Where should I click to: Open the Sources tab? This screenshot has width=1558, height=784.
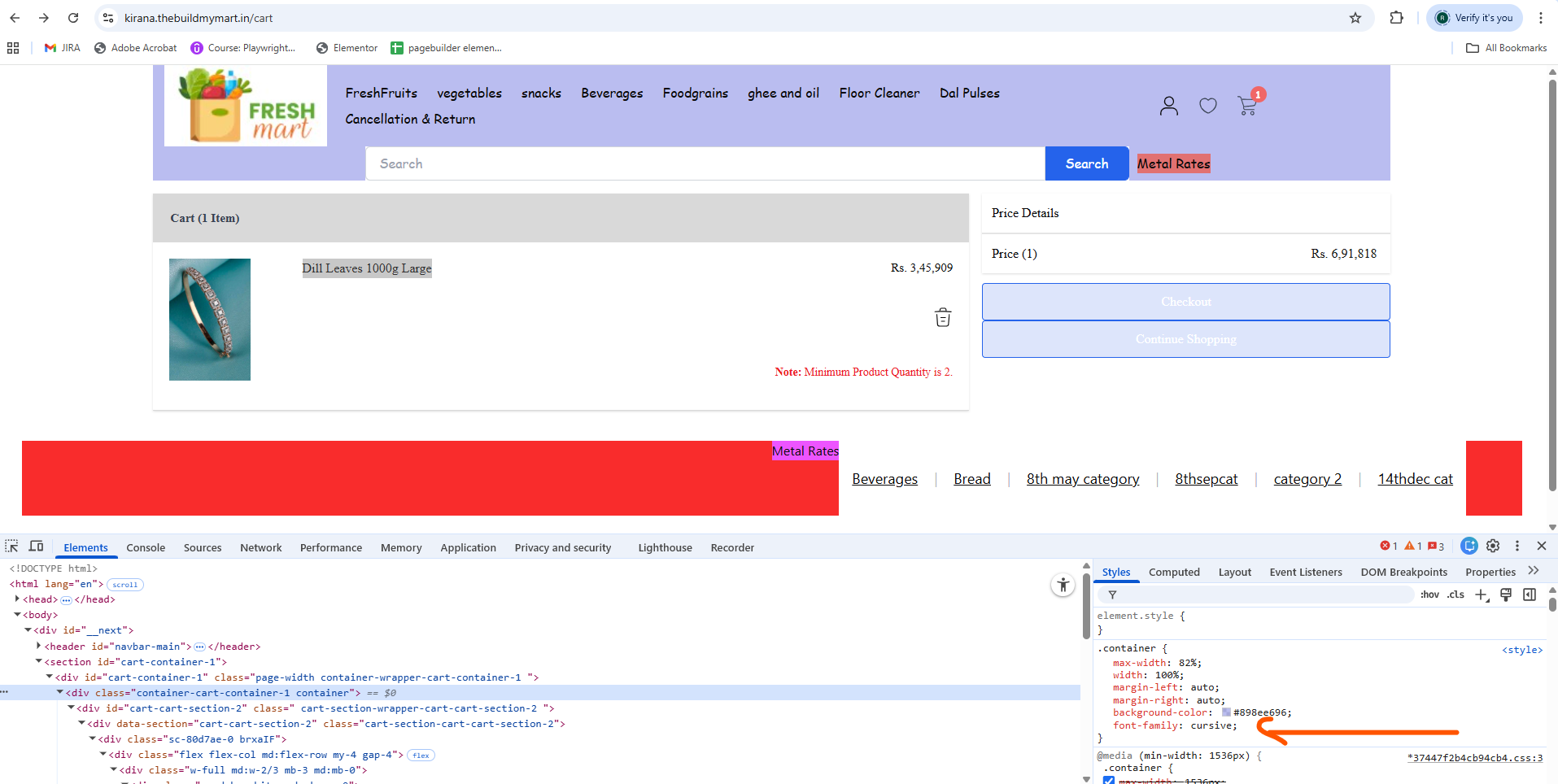coord(203,547)
